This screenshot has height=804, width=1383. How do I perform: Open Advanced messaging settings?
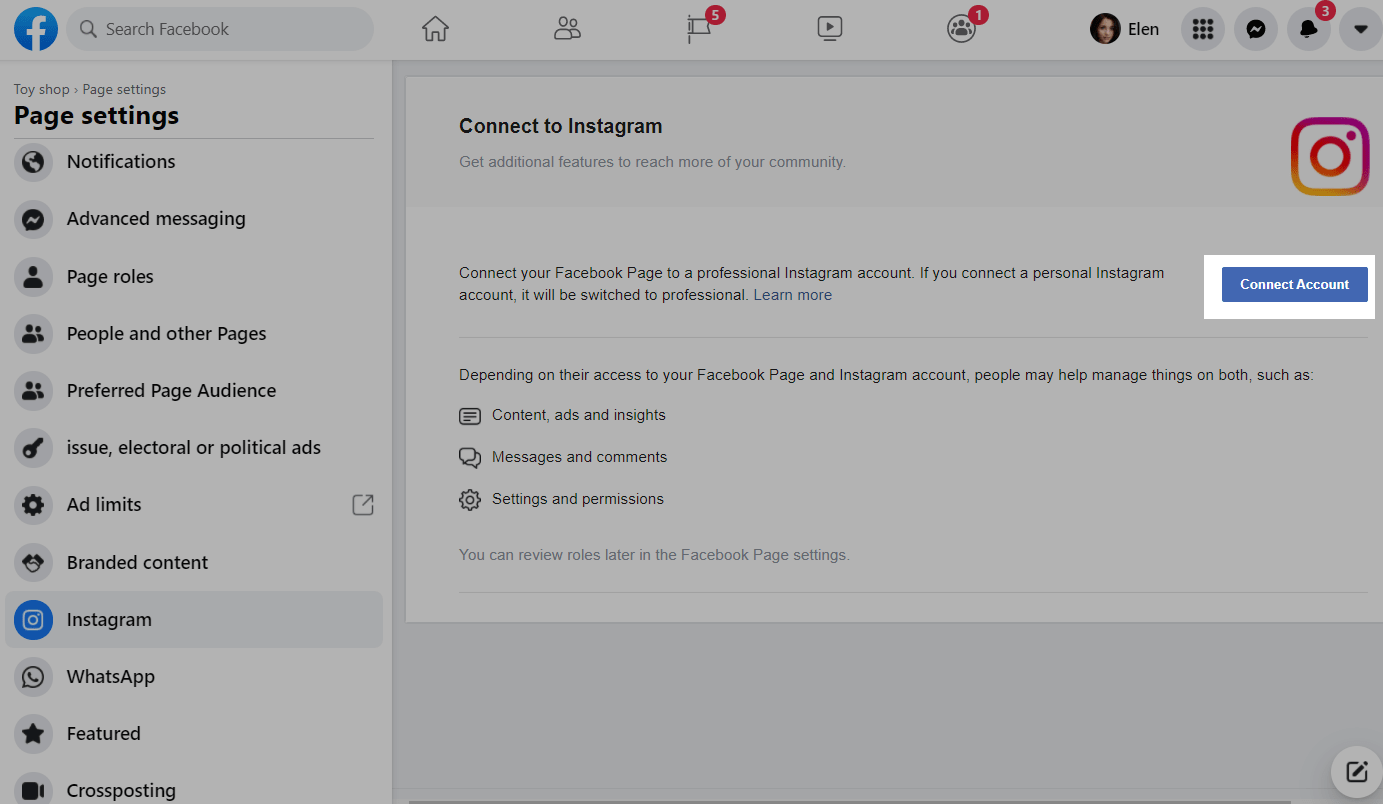click(x=194, y=219)
